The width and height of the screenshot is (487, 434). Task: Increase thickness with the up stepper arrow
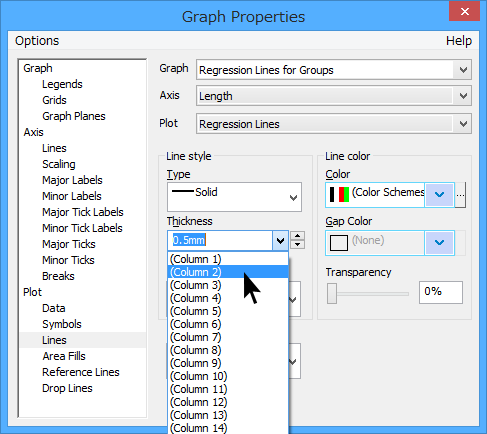click(297, 236)
